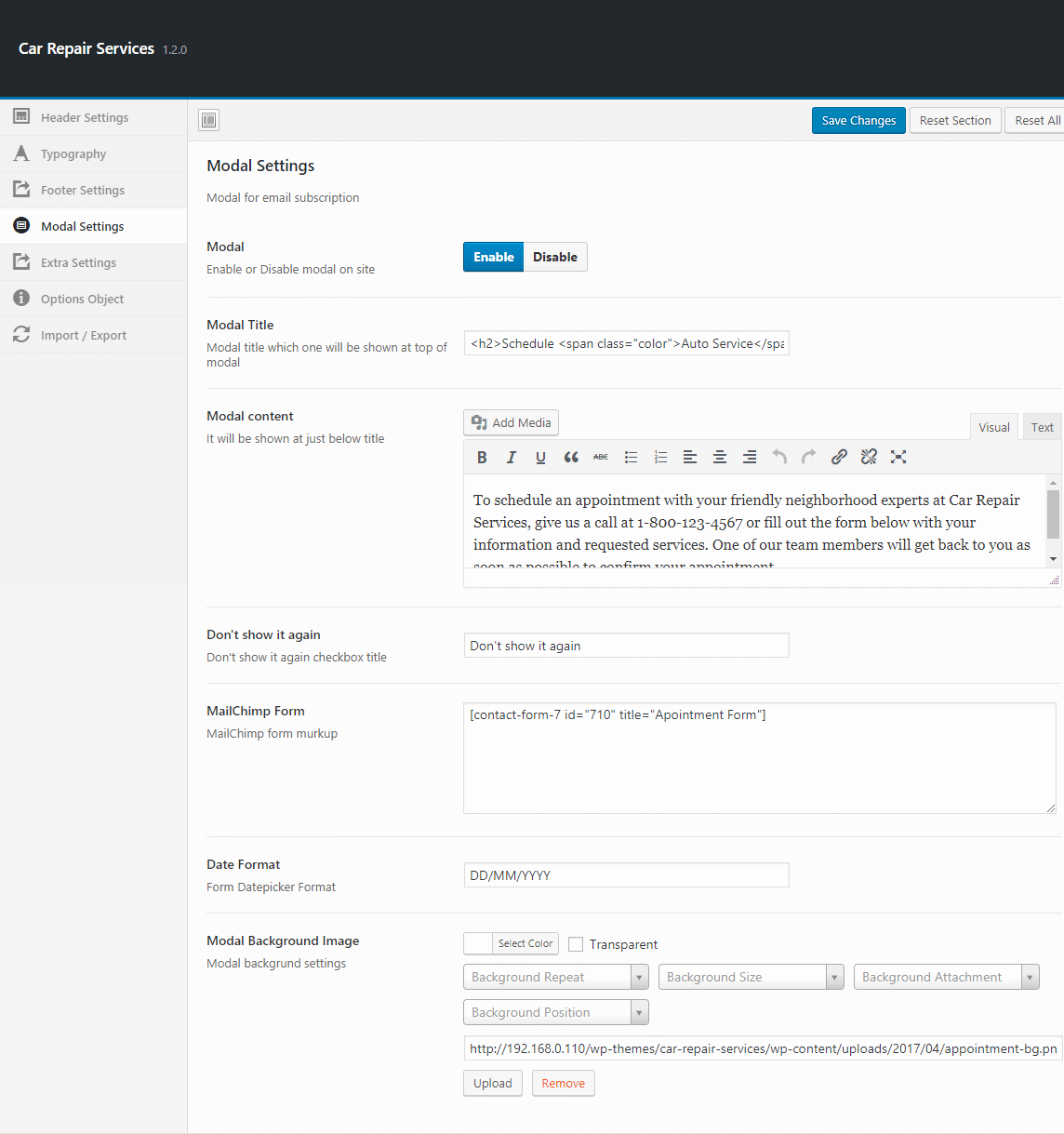Check the Transparent background option
This screenshot has height=1134, width=1064.
pyautogui.click(x=576, y=943)
